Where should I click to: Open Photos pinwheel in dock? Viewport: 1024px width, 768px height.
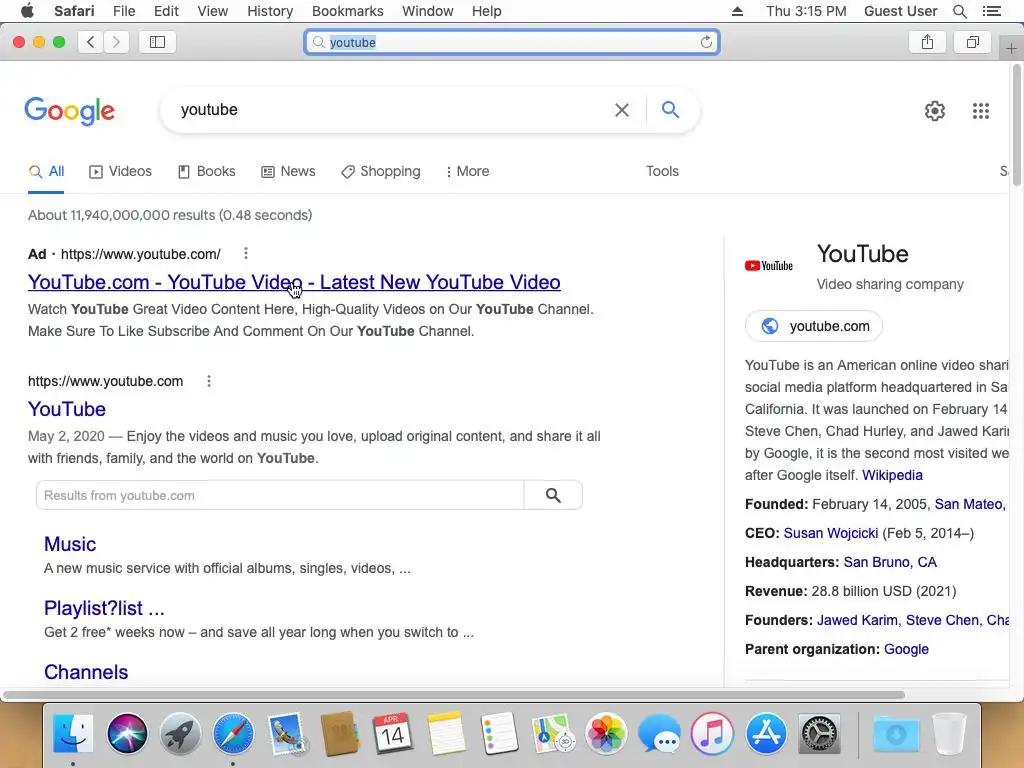606,733
